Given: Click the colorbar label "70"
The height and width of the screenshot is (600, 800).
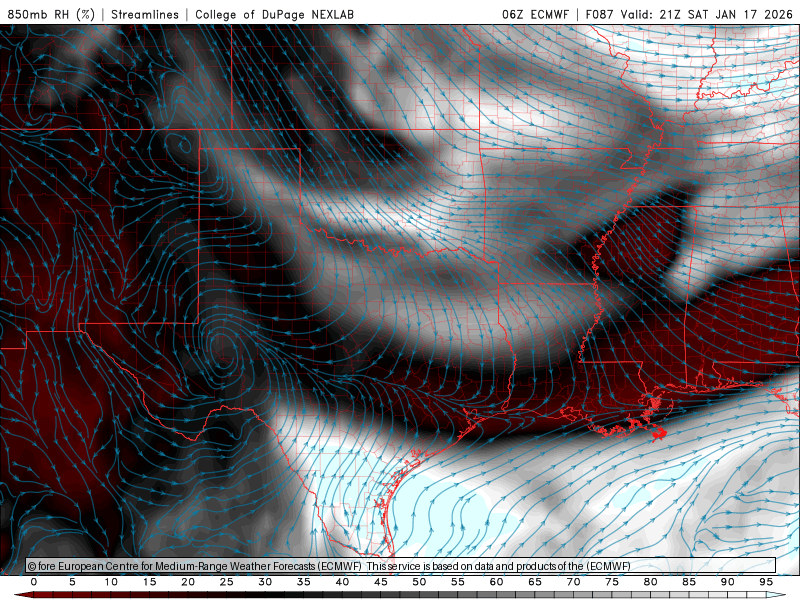Looking at the screenshot, I should coord(573,582).
